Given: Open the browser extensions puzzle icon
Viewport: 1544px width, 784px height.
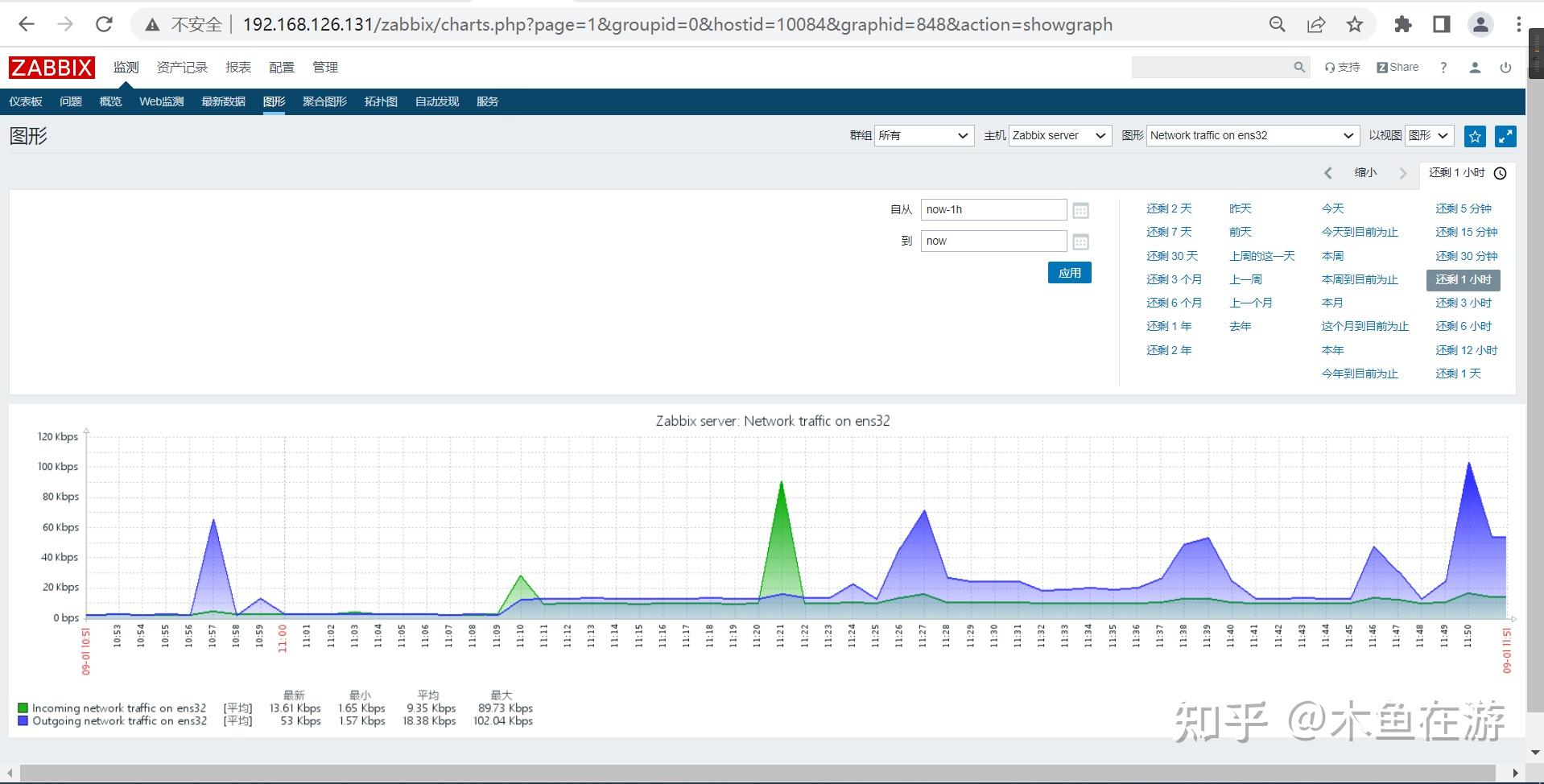Looking at the screenshot, I should pyautogui.click(x=1403, y=24).
